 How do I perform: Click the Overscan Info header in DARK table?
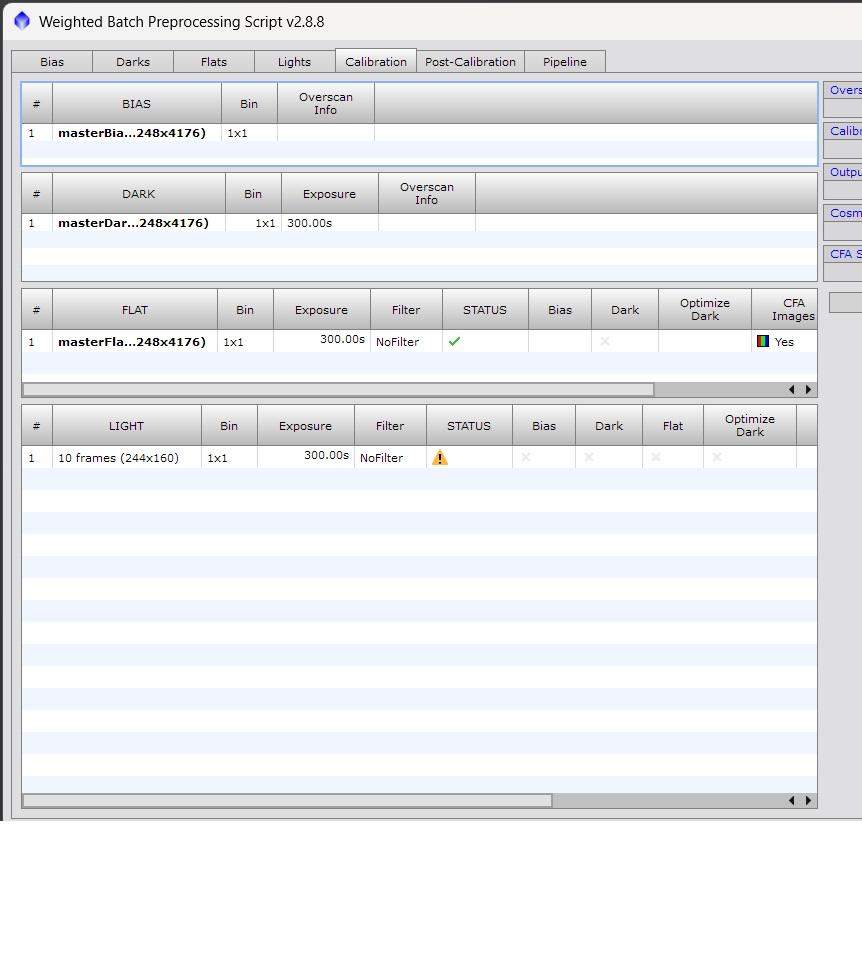pyautogui.click(x=427, y=194)
